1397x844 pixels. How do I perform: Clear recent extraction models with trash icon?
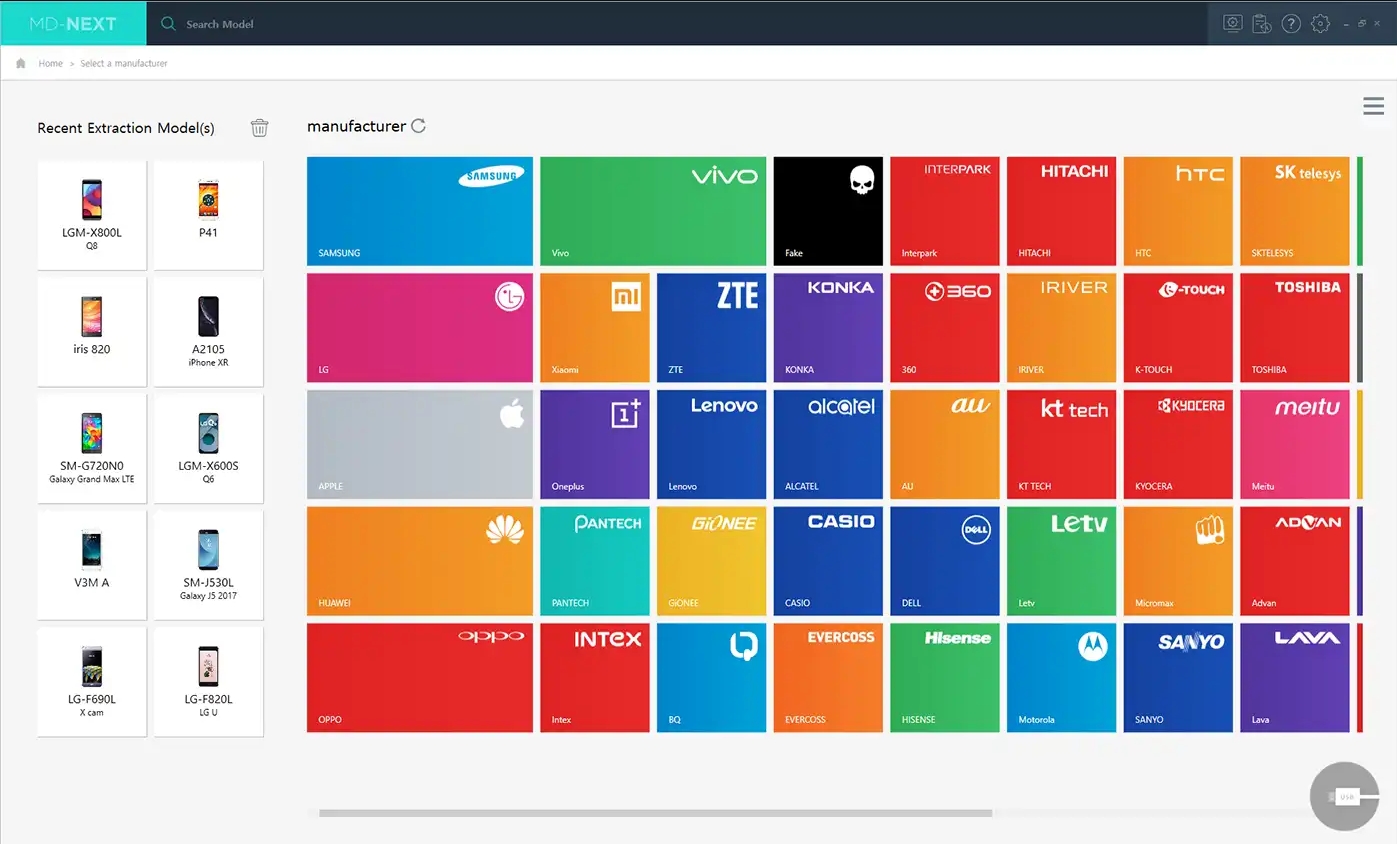259,127
